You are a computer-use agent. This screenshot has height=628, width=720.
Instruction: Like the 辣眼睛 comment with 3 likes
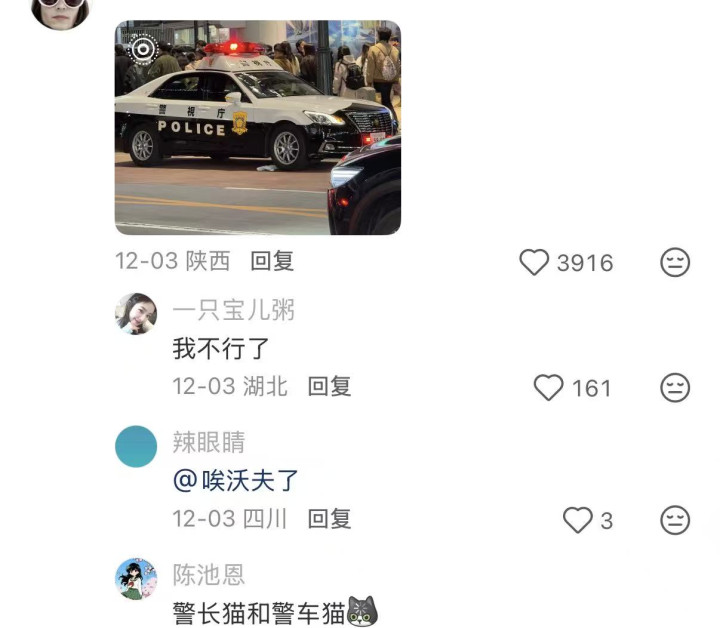click(x=578, y=520)
